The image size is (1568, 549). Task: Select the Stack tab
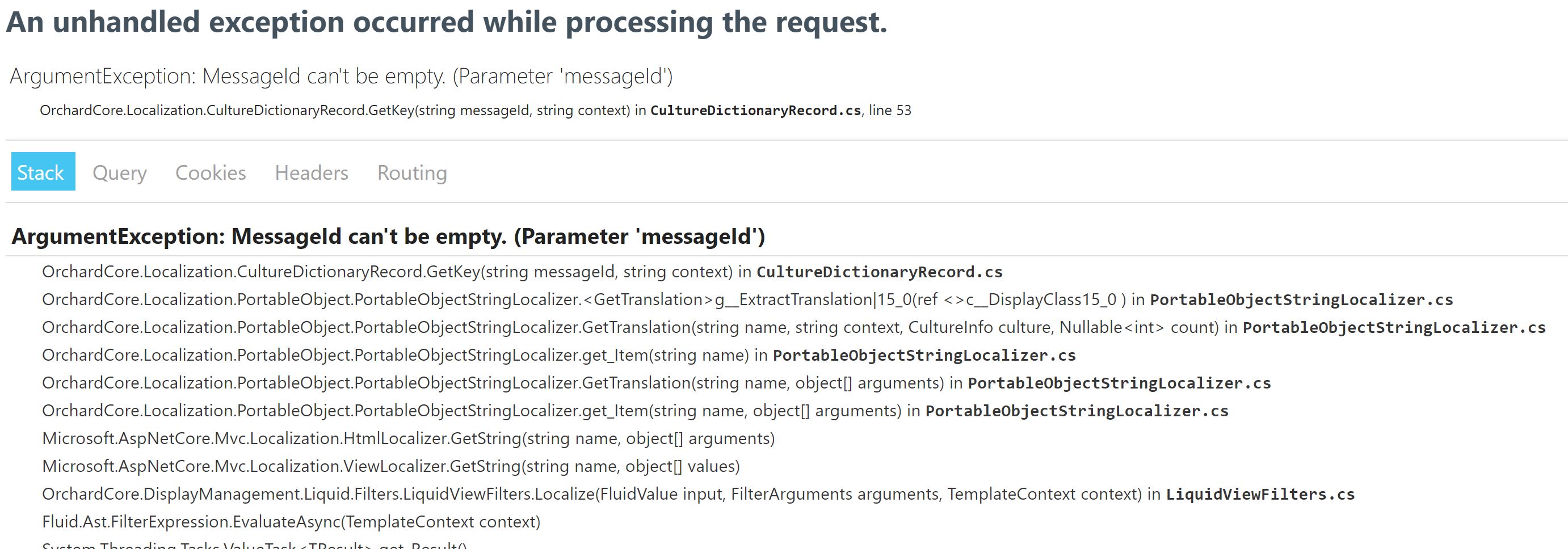point(41,172)
